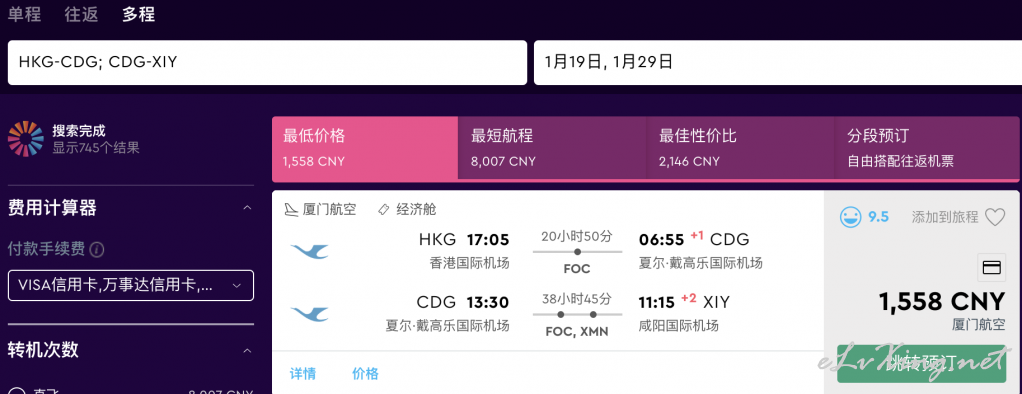The image size is (1022, 394).
Task: Select the 最短航程 sorting tab
Action: [x=552, y=148]
